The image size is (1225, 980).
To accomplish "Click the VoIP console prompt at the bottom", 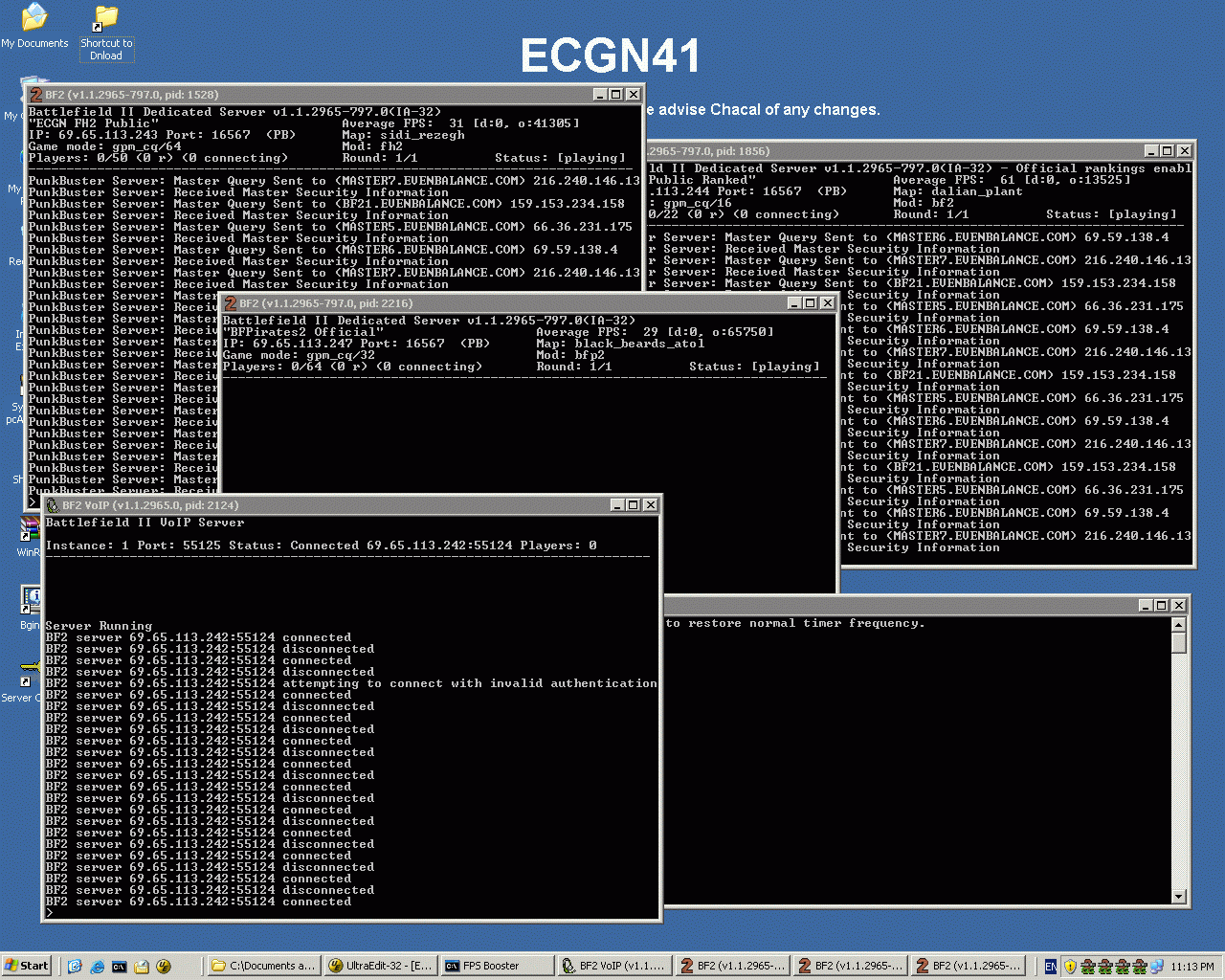I will point(50,913).
